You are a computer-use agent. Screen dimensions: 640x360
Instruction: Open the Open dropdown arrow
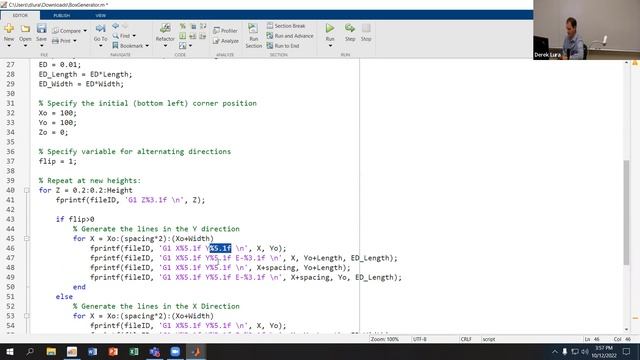click(x=25, y=46)
